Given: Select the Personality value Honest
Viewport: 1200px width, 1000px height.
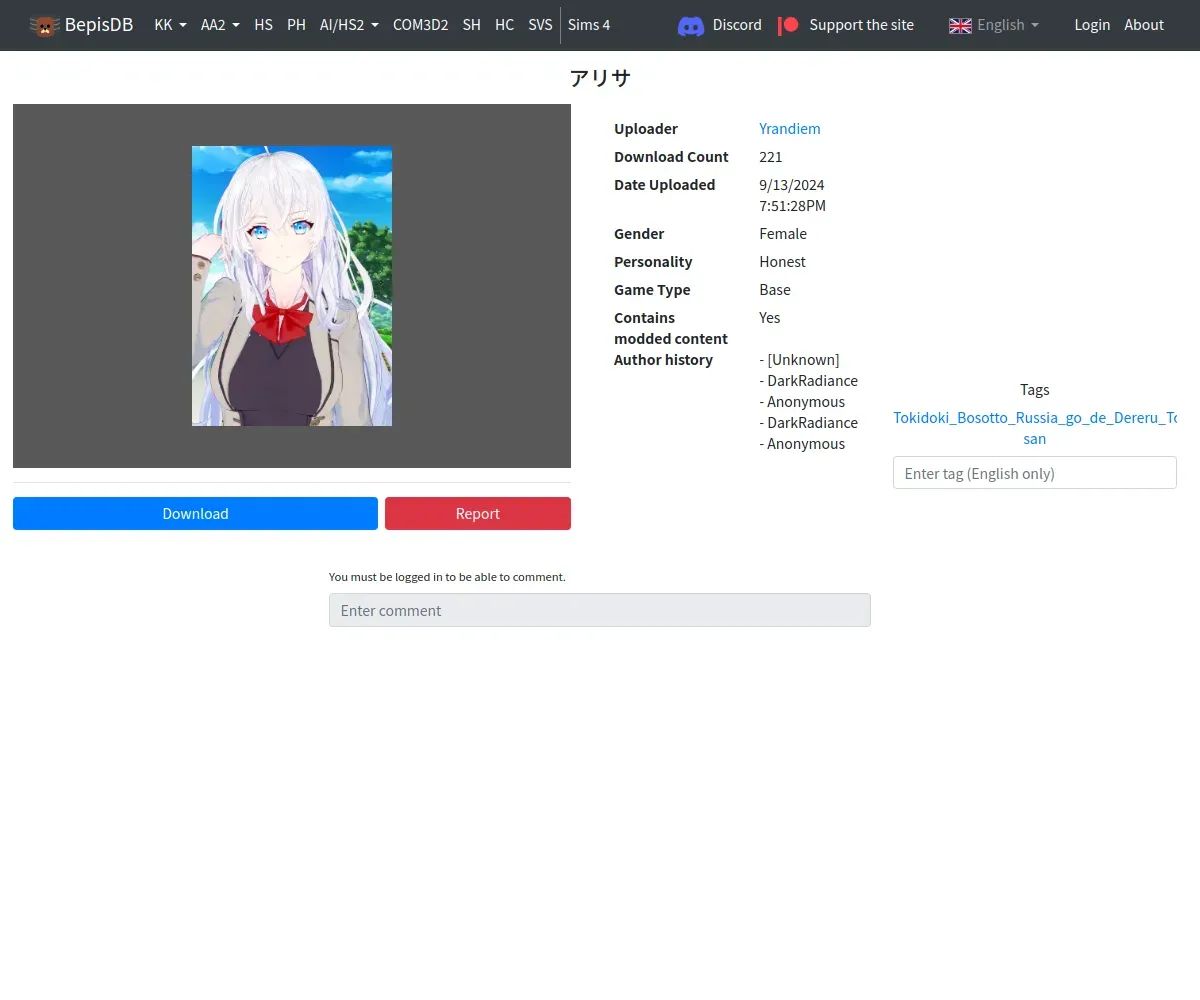Looking at the screenshot, I should [x=782, y=261].
